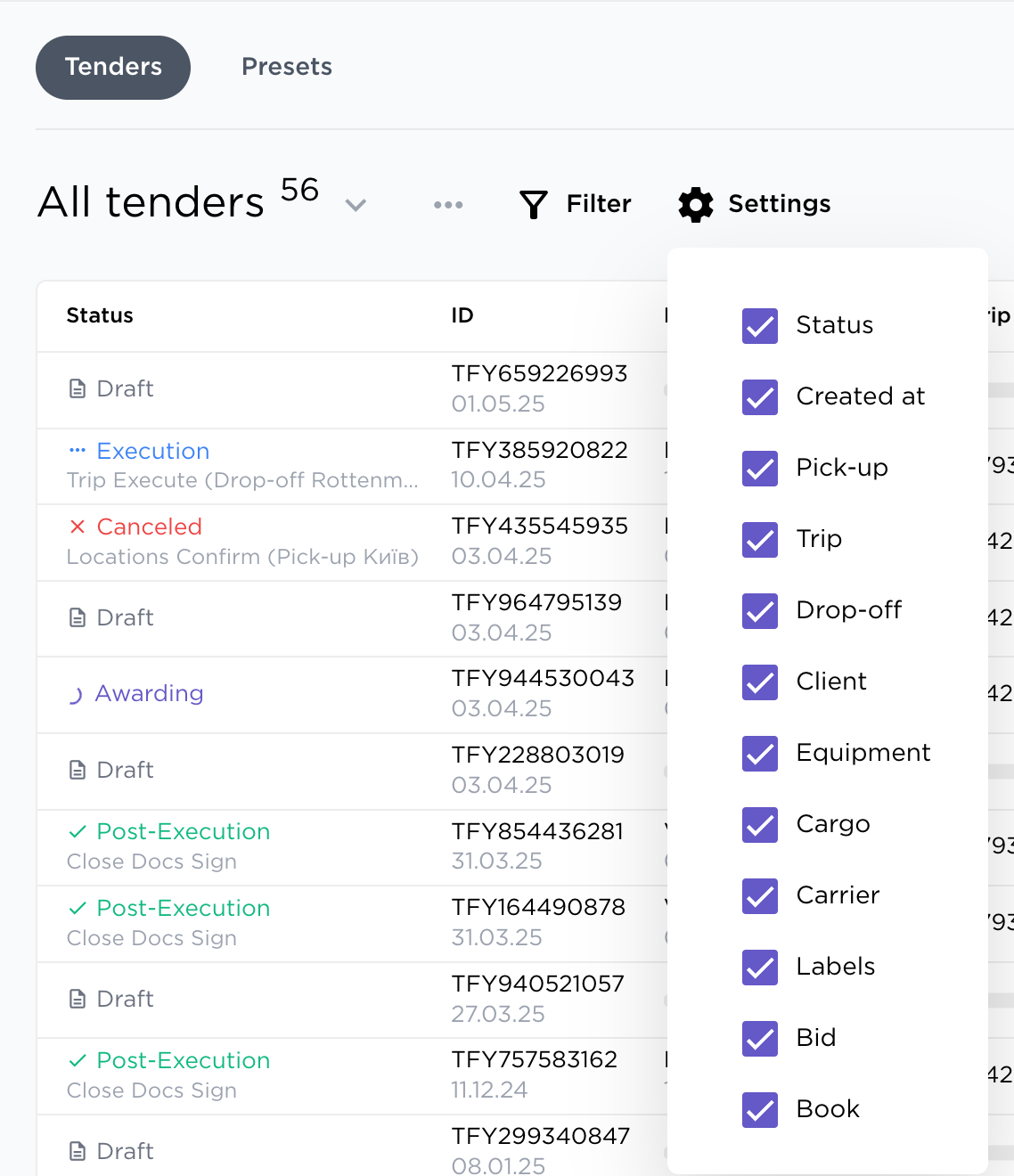Click the ID column header
This screenshot has height=1176, width=1014.
(462, 315)
